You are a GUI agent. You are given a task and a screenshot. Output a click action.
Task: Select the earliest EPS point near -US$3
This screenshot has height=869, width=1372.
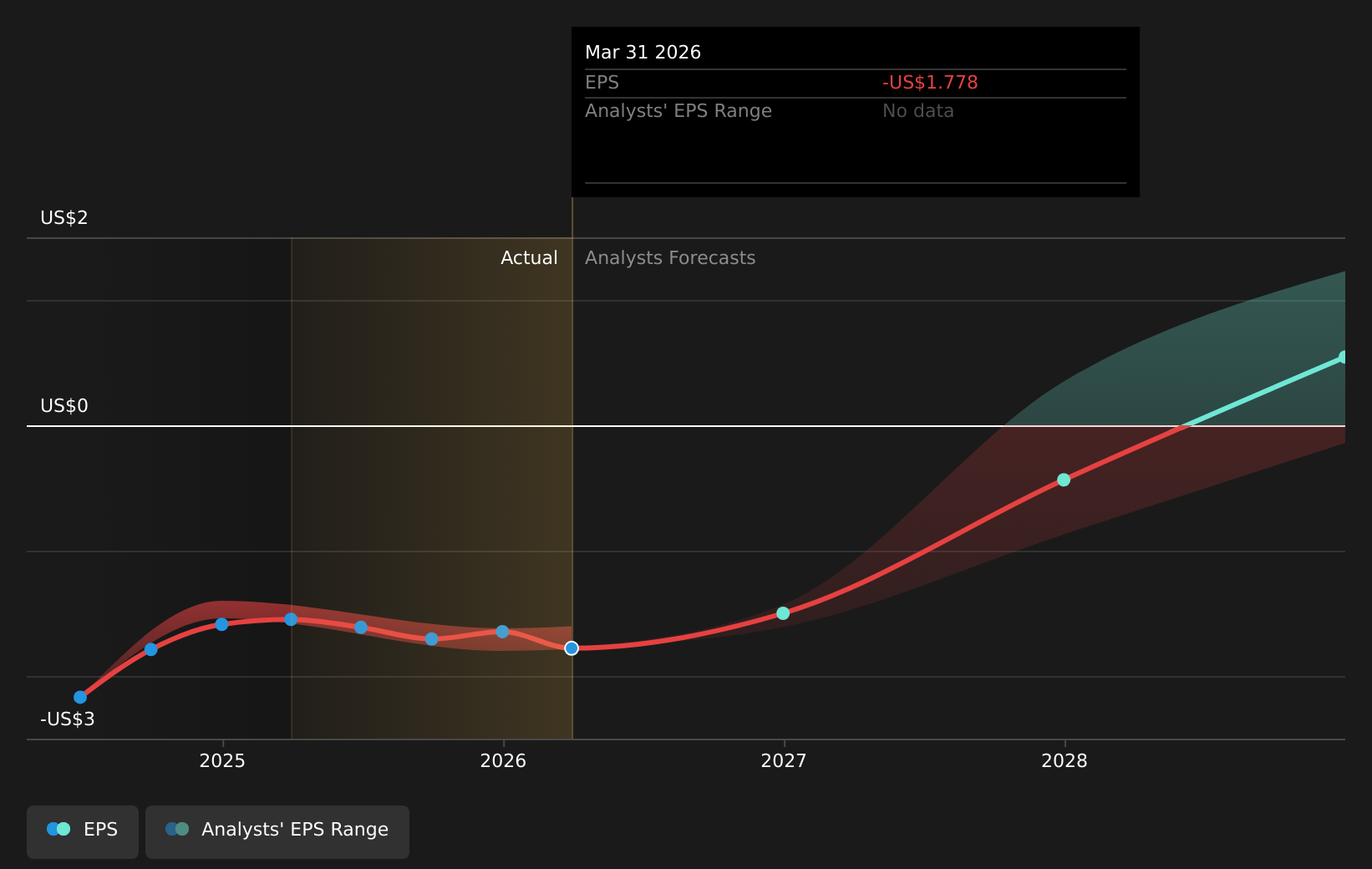coord(80,697)
